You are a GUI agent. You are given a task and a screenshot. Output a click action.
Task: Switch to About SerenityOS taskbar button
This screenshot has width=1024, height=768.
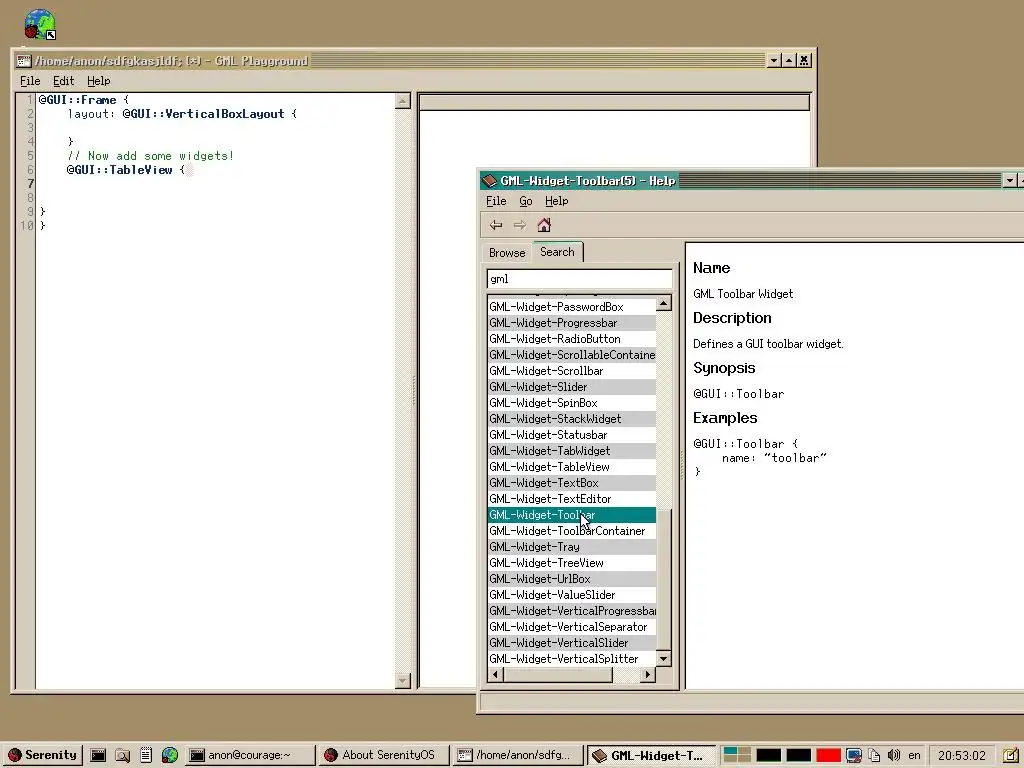click(x=384, y=755)
